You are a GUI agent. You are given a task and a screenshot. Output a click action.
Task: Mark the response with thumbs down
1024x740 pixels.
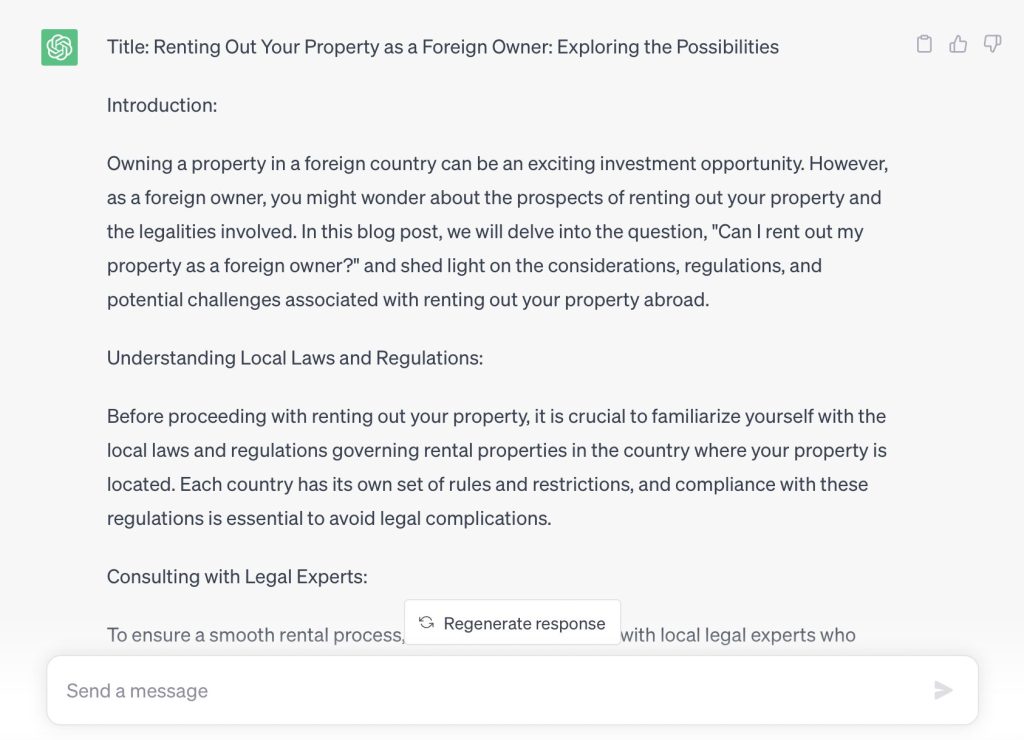tap(992, 44)
